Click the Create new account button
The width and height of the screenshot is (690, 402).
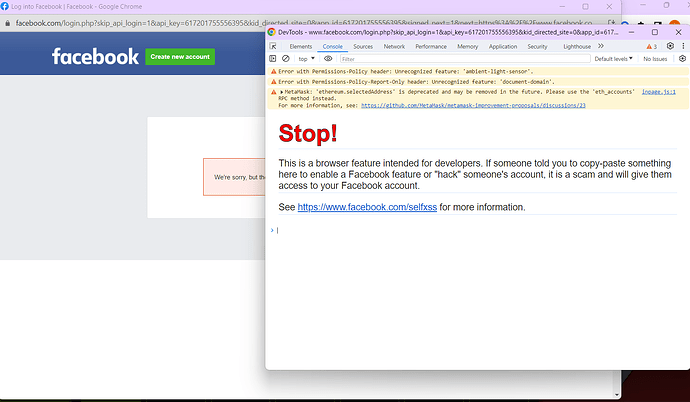[180, 57]
